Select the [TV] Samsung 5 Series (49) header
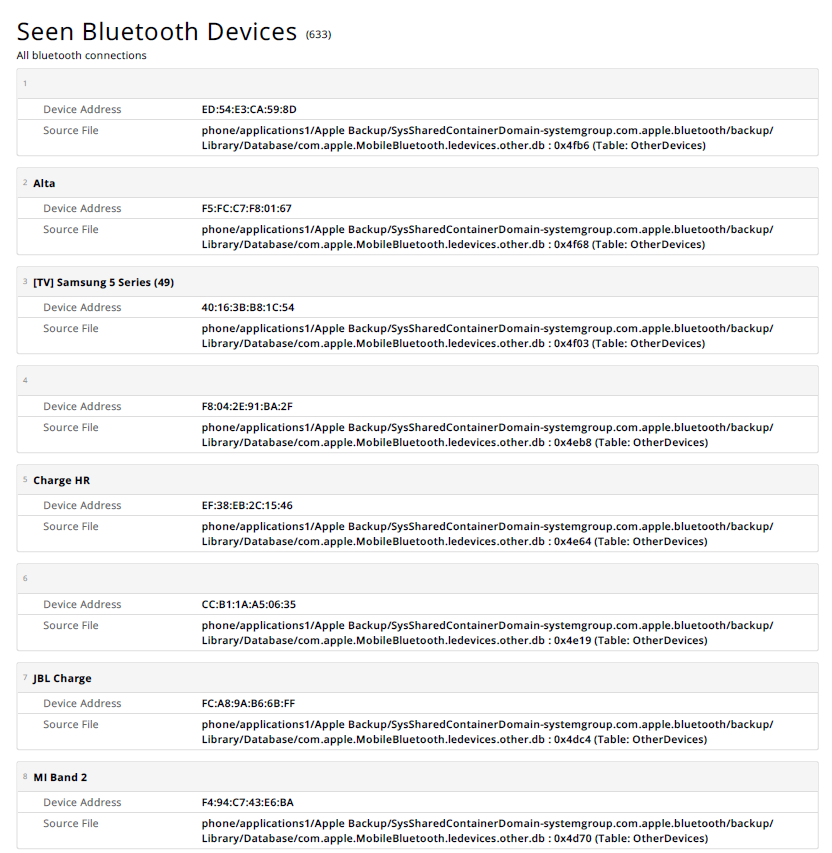Screen dimensions: 832x853 click(103, 282)
